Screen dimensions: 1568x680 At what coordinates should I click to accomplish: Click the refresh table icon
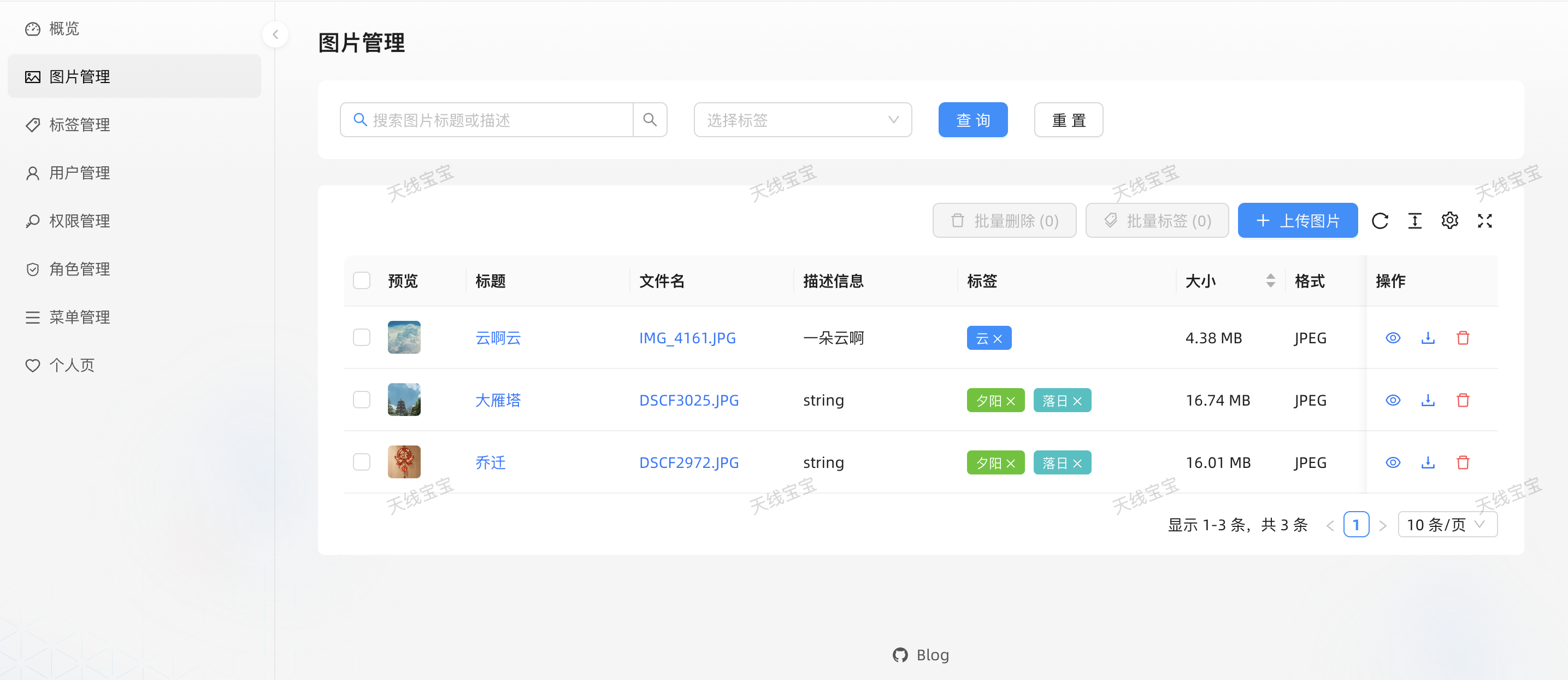tap(1380, 221)
